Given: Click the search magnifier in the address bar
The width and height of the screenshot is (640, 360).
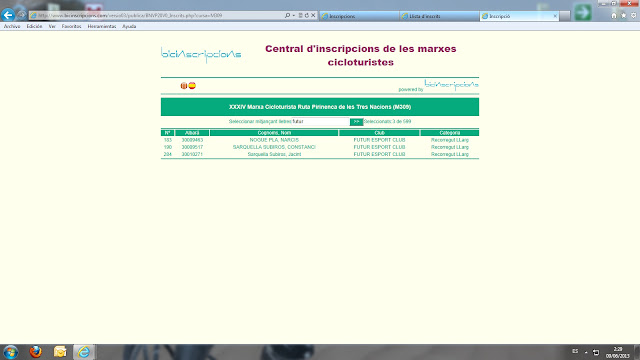Looking at the screenshot, I should (x=287, y=16).
